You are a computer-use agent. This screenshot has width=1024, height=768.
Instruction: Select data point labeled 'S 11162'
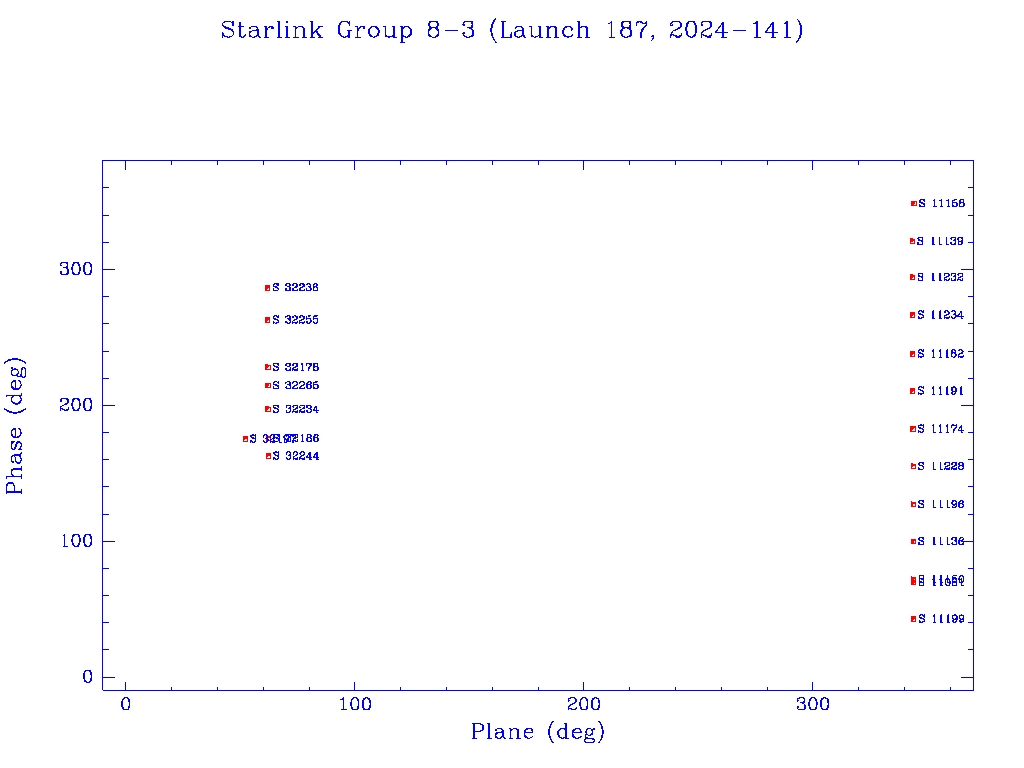913,355
